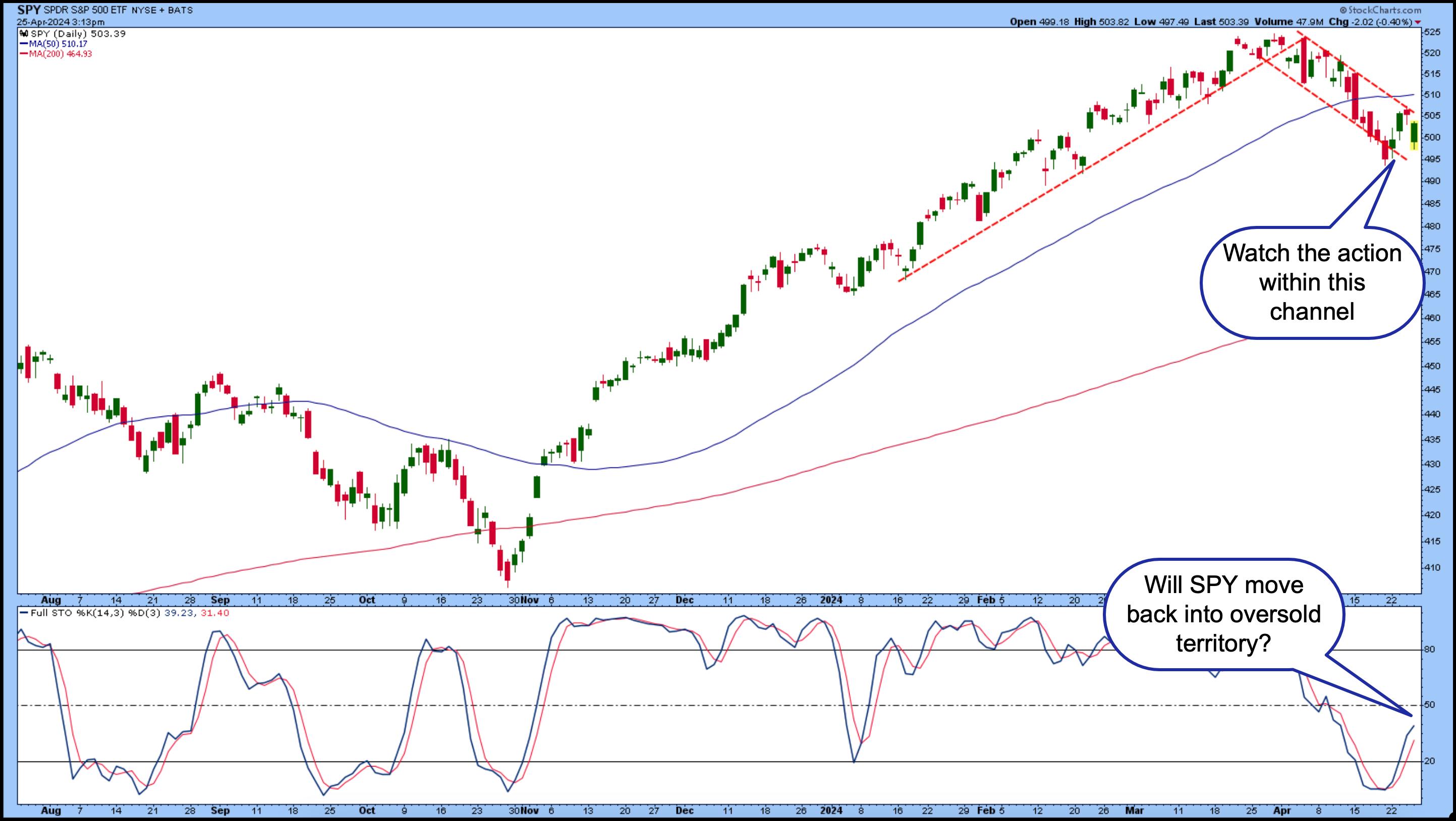Click the 20 oversold level label on stochastic
Viewport: 1456px width, 821px height.
(1429, 761)
